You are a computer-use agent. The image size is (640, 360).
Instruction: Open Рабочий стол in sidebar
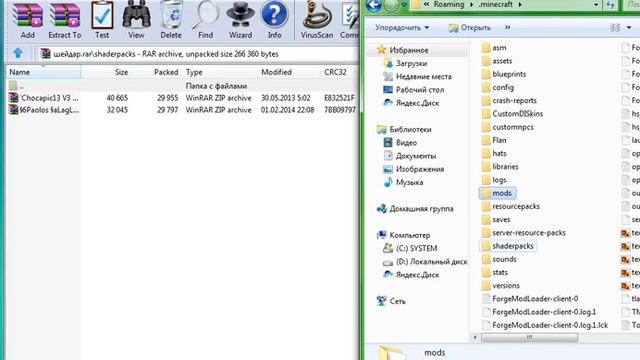[x=420, y=90]
